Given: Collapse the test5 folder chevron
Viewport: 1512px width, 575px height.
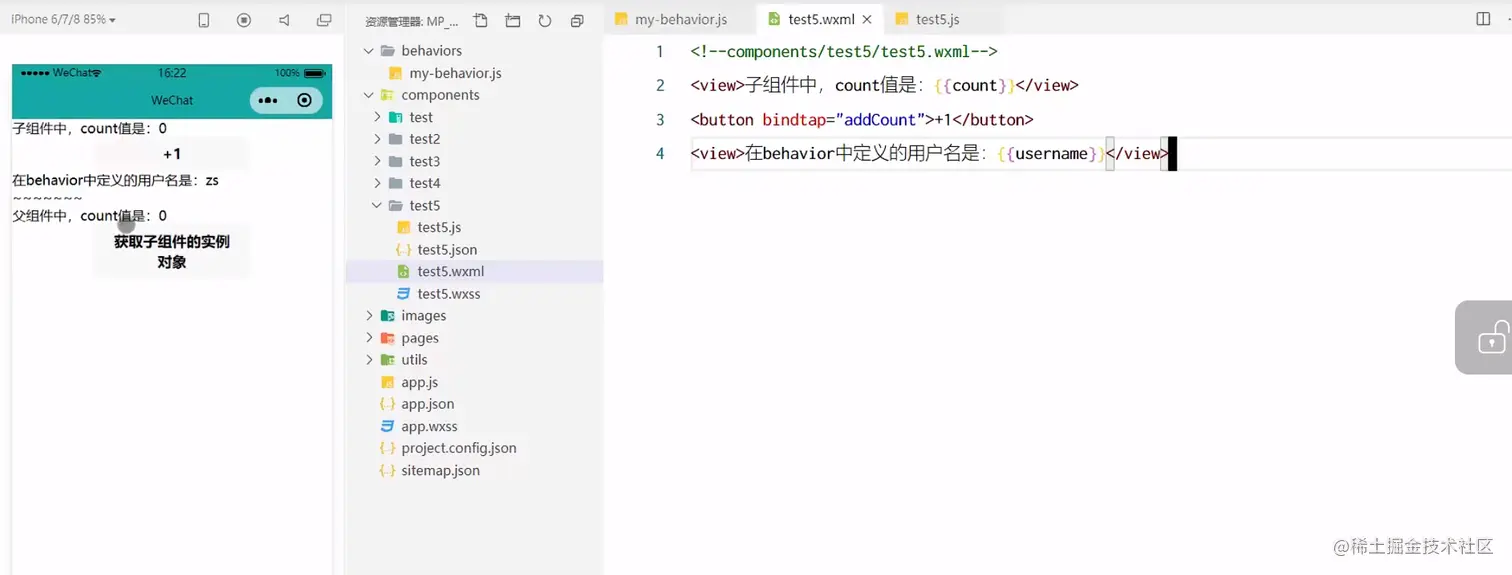Looking at the screenshot, I should pos(377,205).
